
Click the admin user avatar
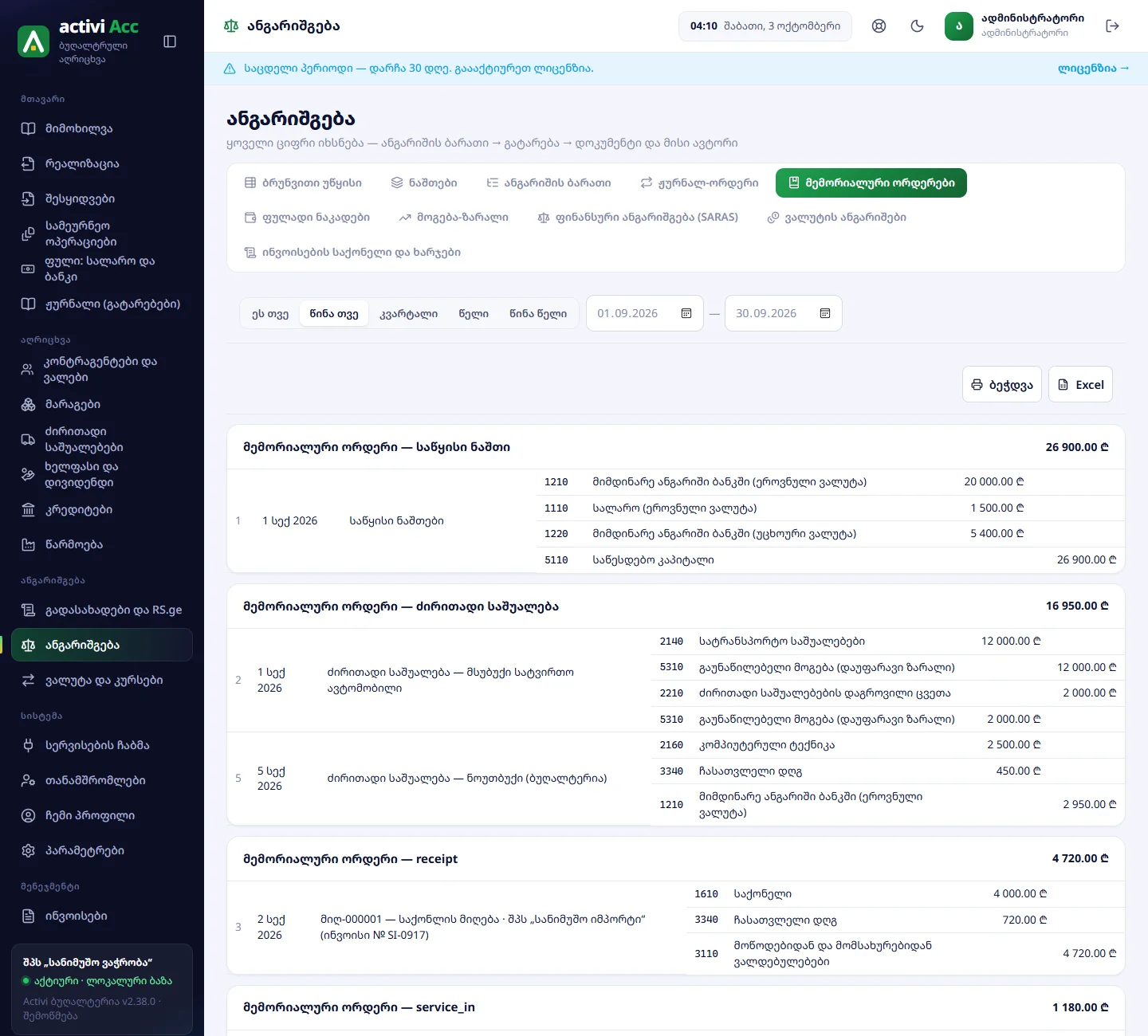pos(959,26)
